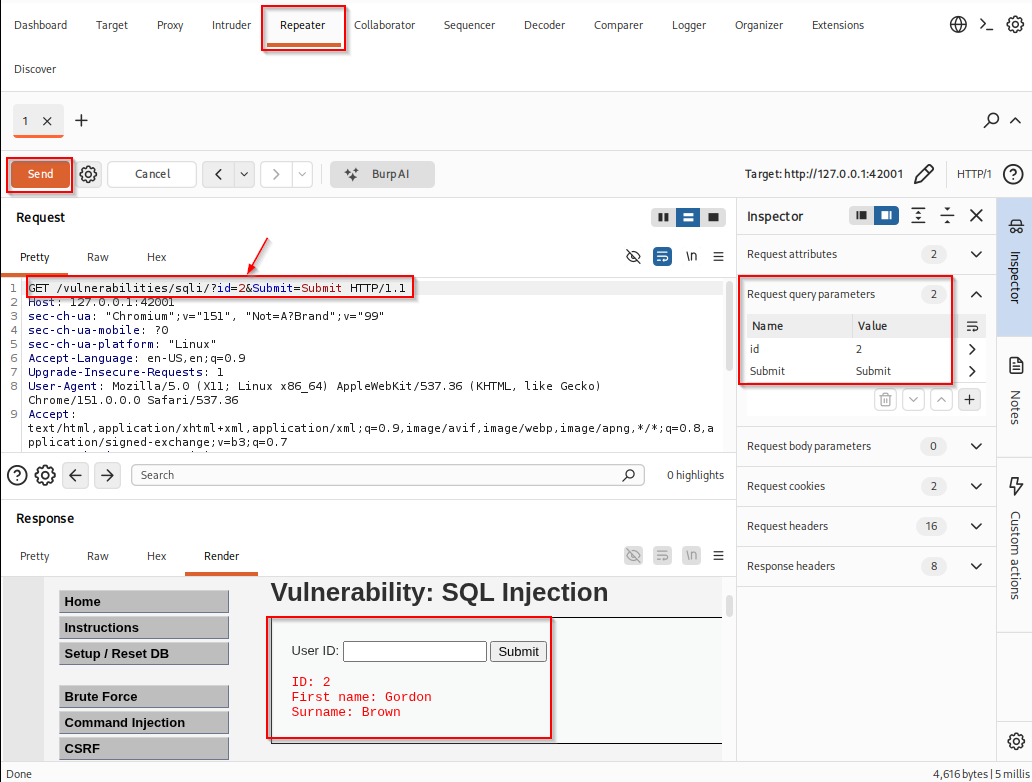Collapse all Inspector sections
Image resolution: width=1032 pixels, height=782 pixels.
click(x=947, y=216)
